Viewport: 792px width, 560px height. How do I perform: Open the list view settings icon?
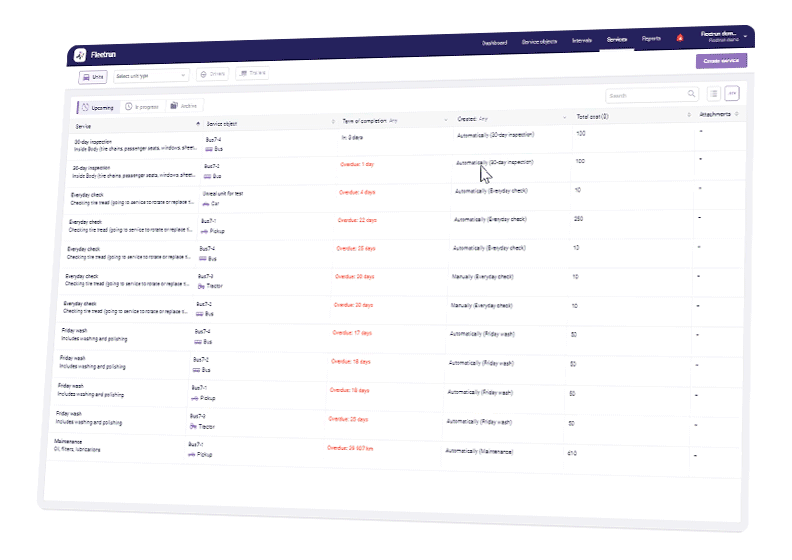click(x=714, y=93)
